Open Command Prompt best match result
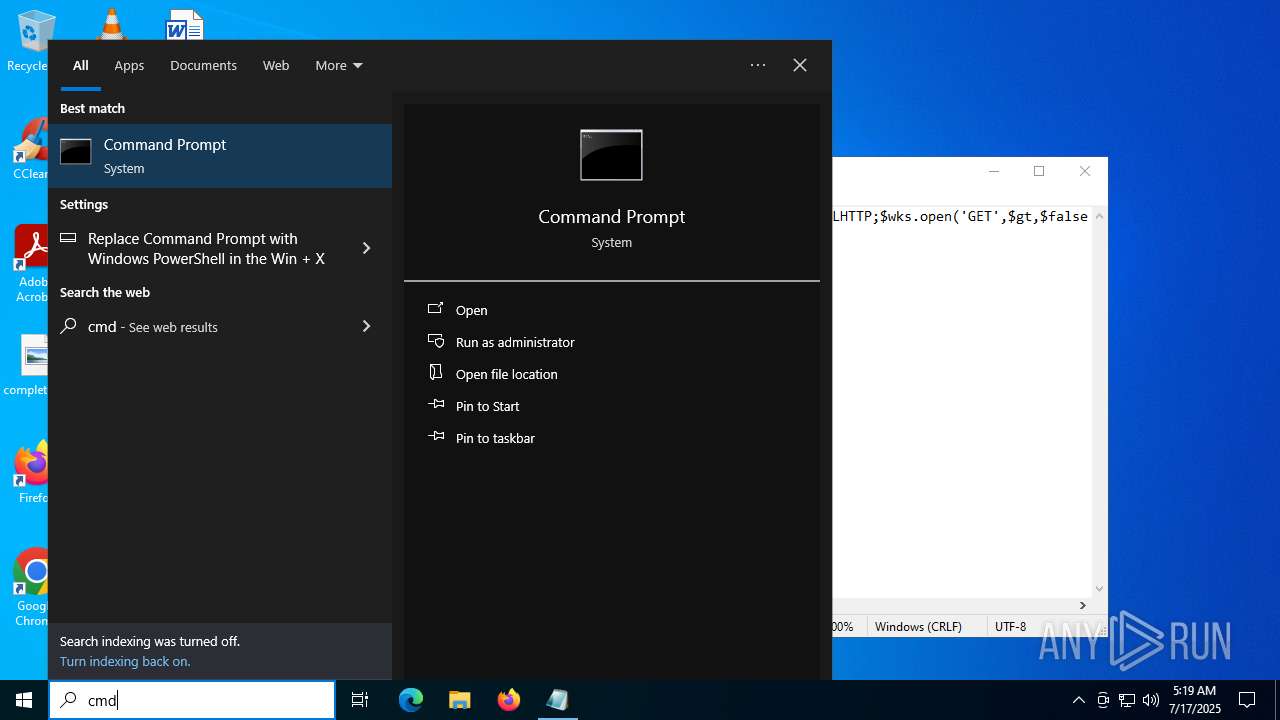The width and height of the screenshot is (1280, 720). tap(220, 156)
